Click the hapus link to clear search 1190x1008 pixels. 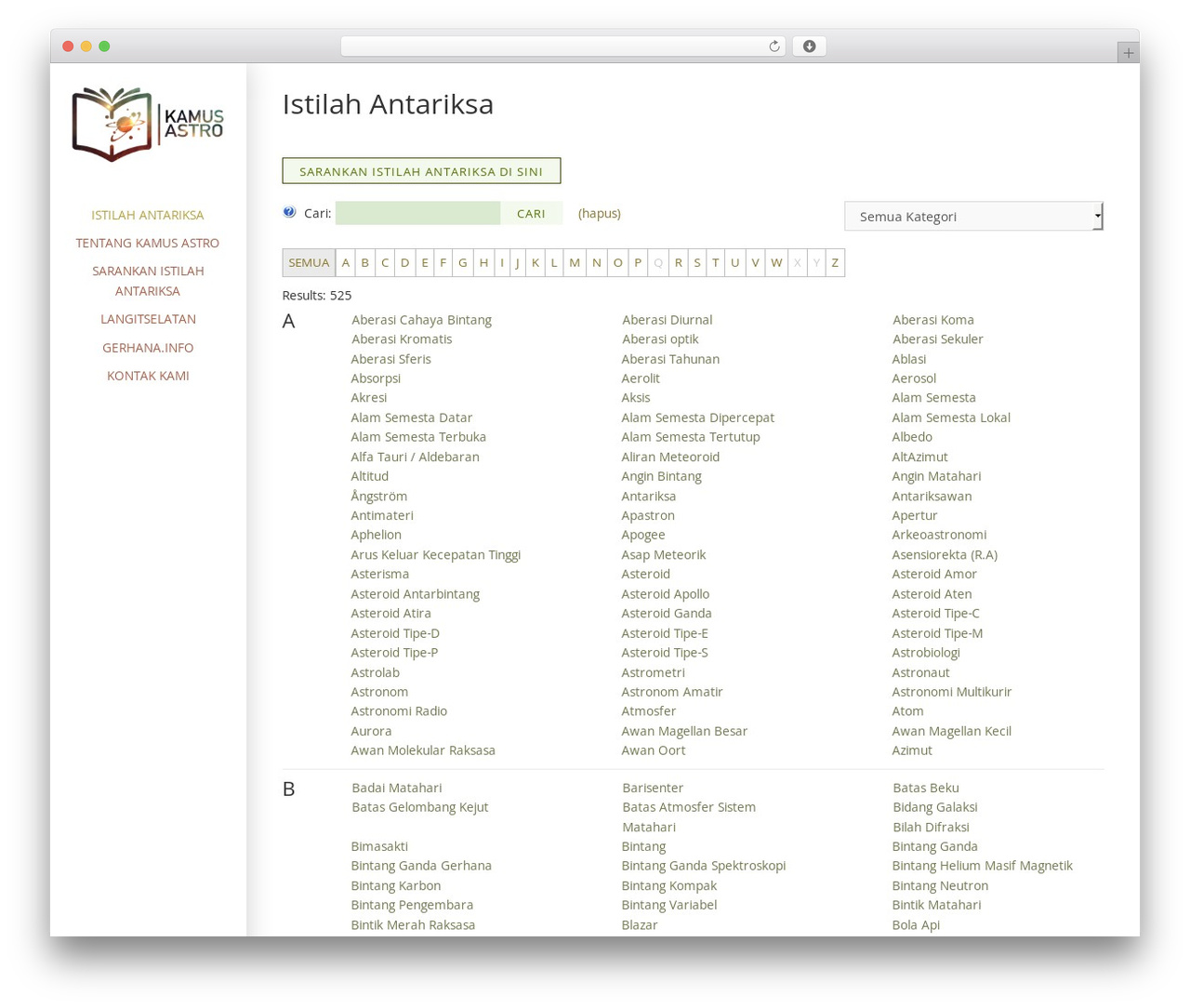click(600, 213)
